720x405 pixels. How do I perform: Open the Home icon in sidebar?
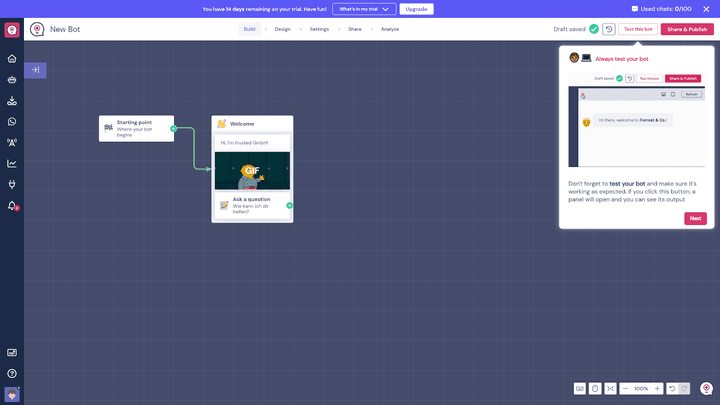pyautogui.click(x=12, y=58)
